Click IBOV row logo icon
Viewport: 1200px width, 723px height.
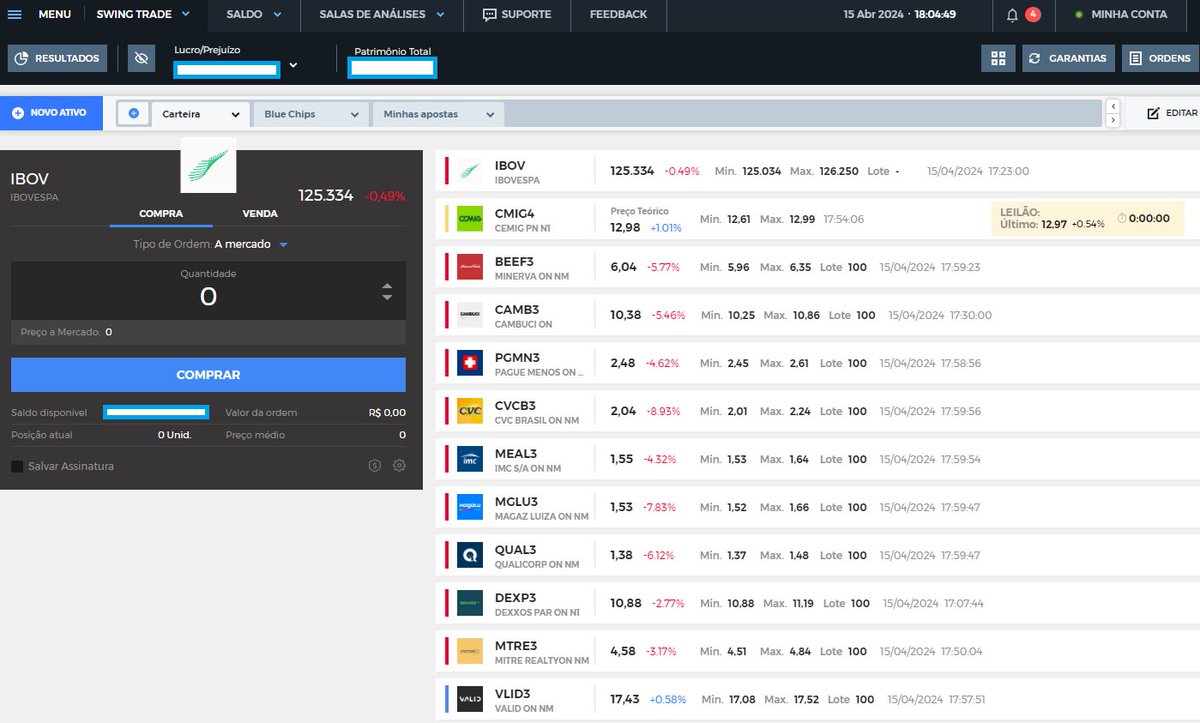pyautogui.click(x=470, y=171)
